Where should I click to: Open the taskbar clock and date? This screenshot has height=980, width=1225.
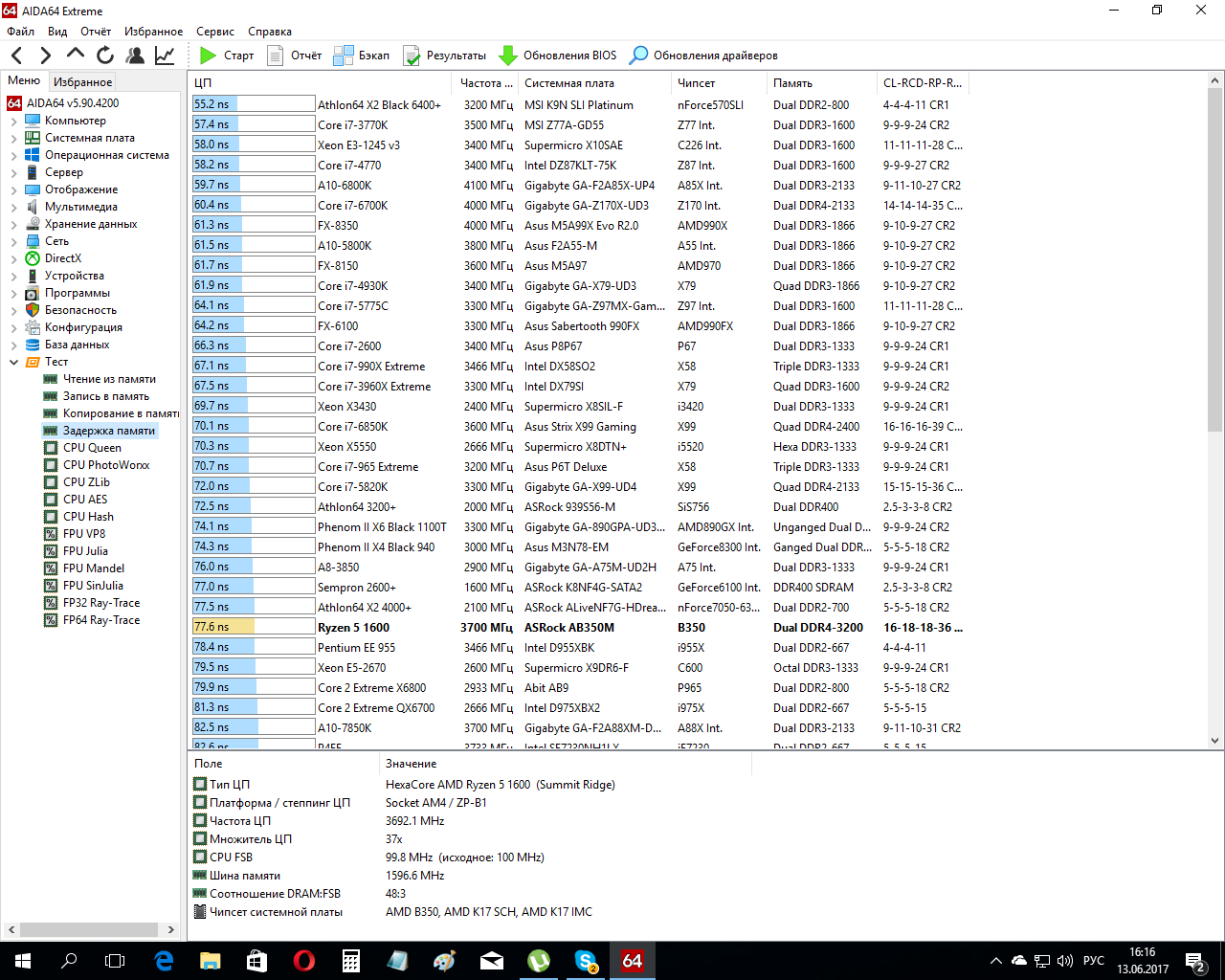[1143, 961]
